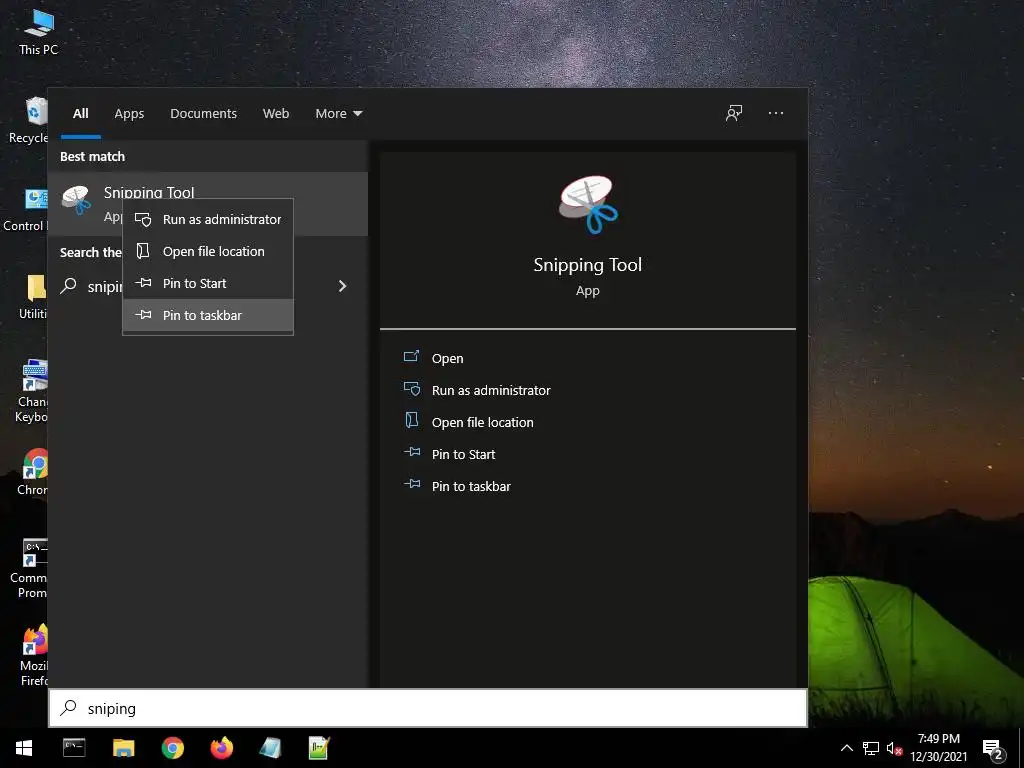Expand the More dropdown filter

338,114
